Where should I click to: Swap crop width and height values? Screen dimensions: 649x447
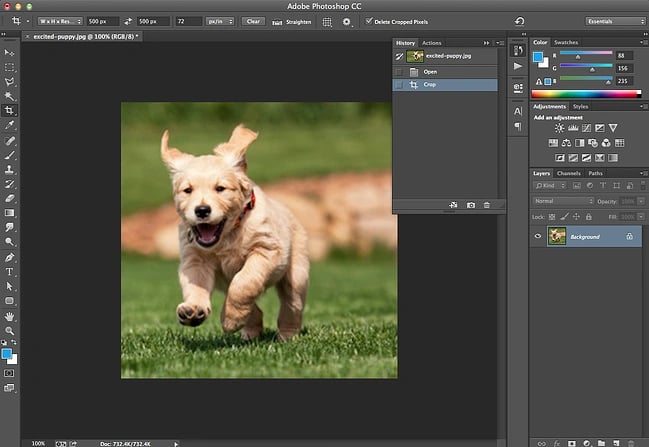click(x=128, y=20)
